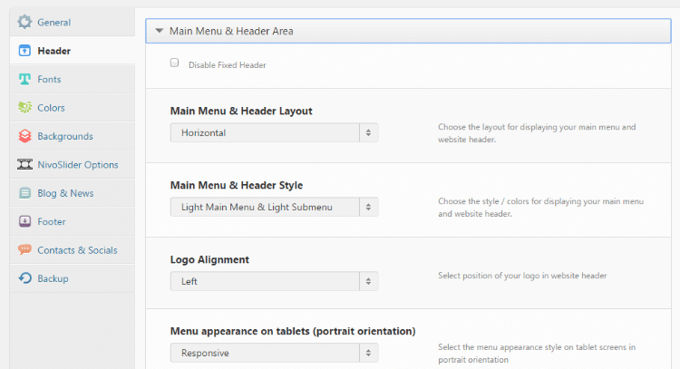Enable the Disable Fixed Header checkbox
The image size is (680, 369).
point(174,63)
